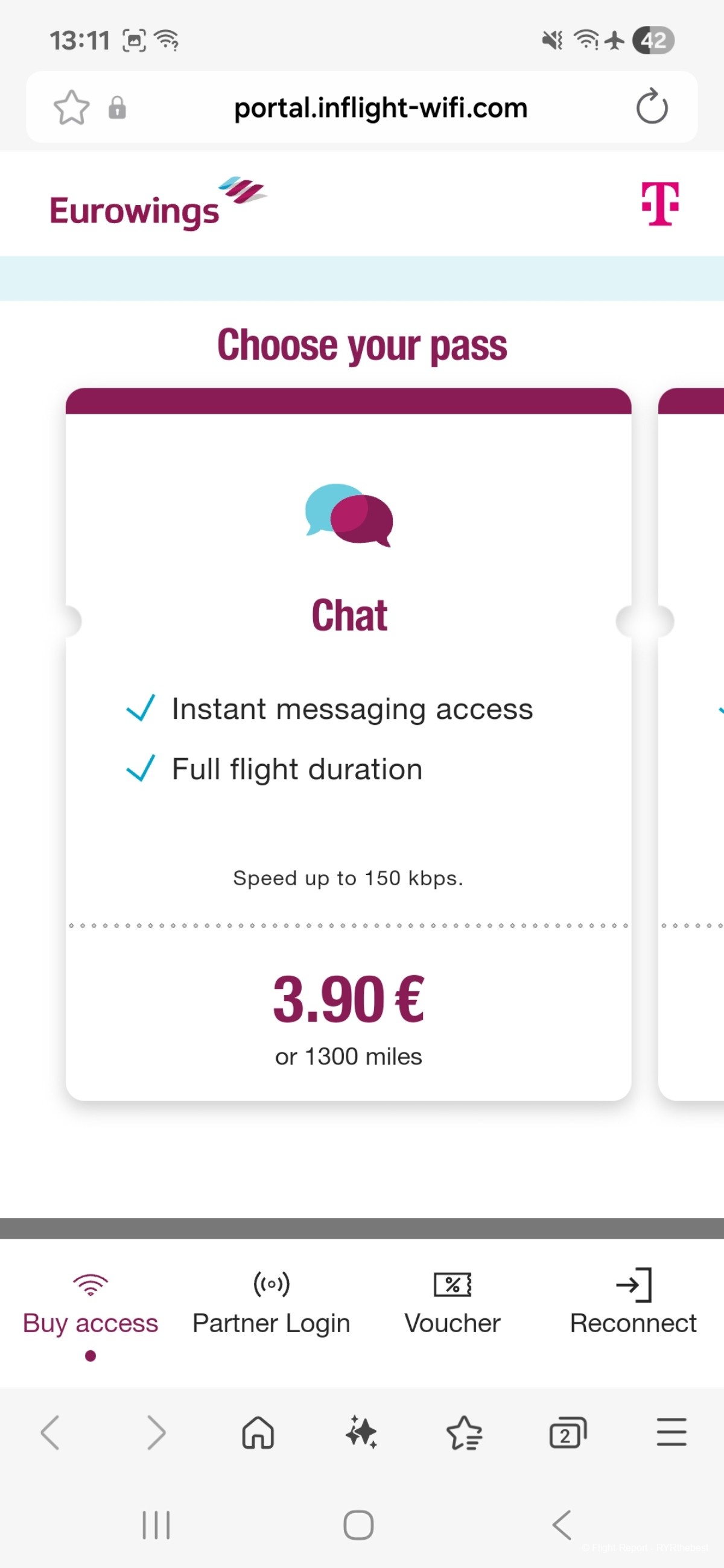This screenshot has width=724, height=1568.
Task: Open the browser hamburger menu
Action: (672, 1432)
